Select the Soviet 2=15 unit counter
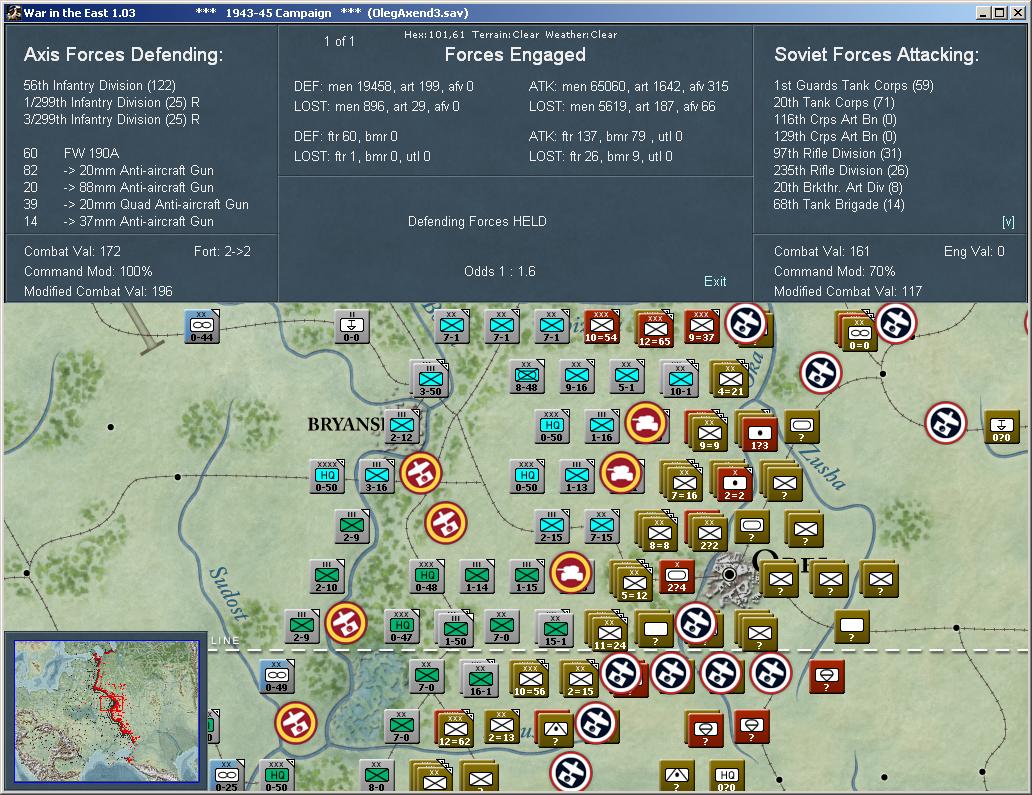1032x795 pixels. click(579, 679)
